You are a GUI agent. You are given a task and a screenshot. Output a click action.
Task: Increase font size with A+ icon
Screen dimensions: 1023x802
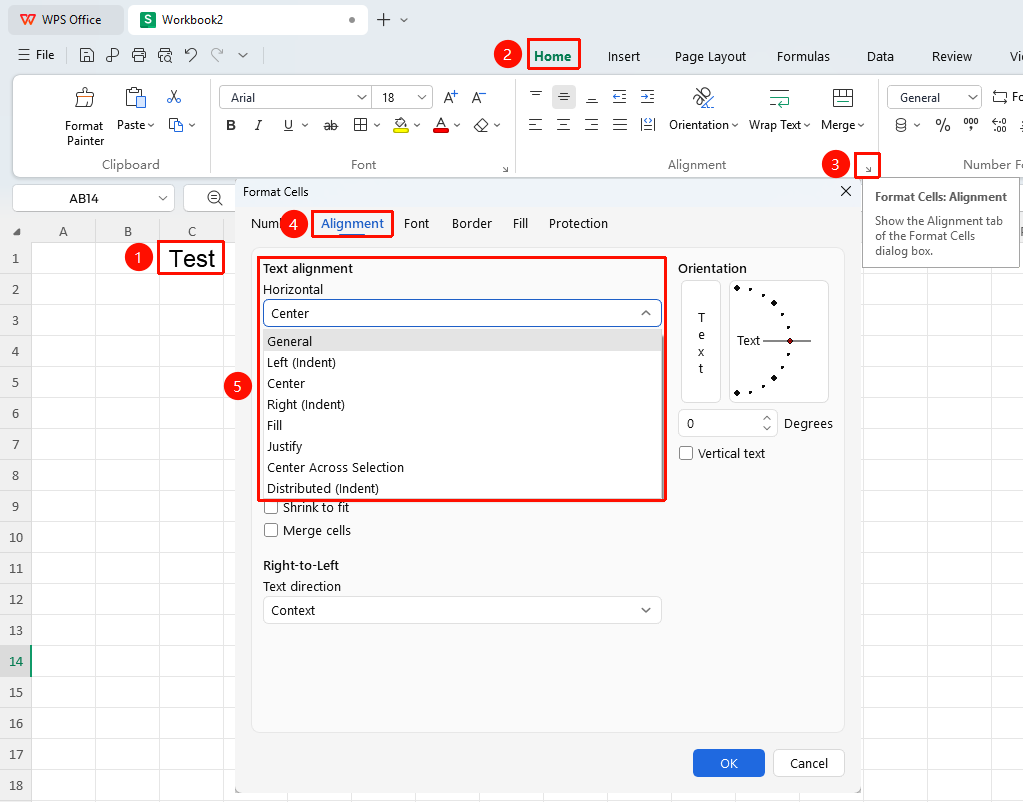450,98
